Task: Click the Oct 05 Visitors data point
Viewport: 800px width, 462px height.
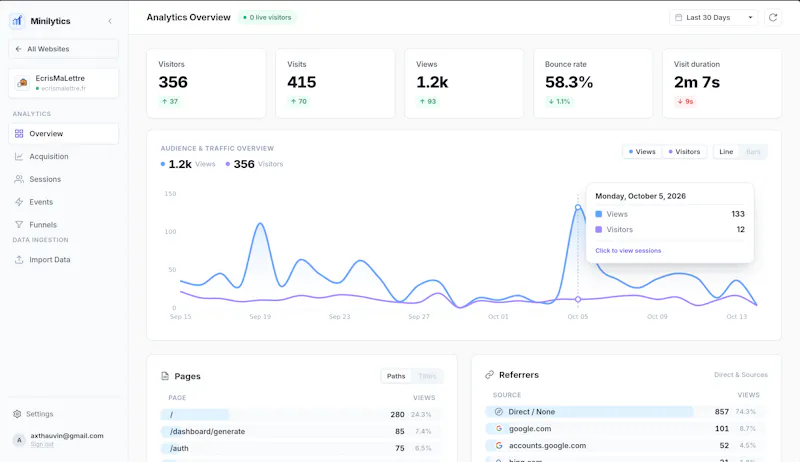Action: (578, 299)
